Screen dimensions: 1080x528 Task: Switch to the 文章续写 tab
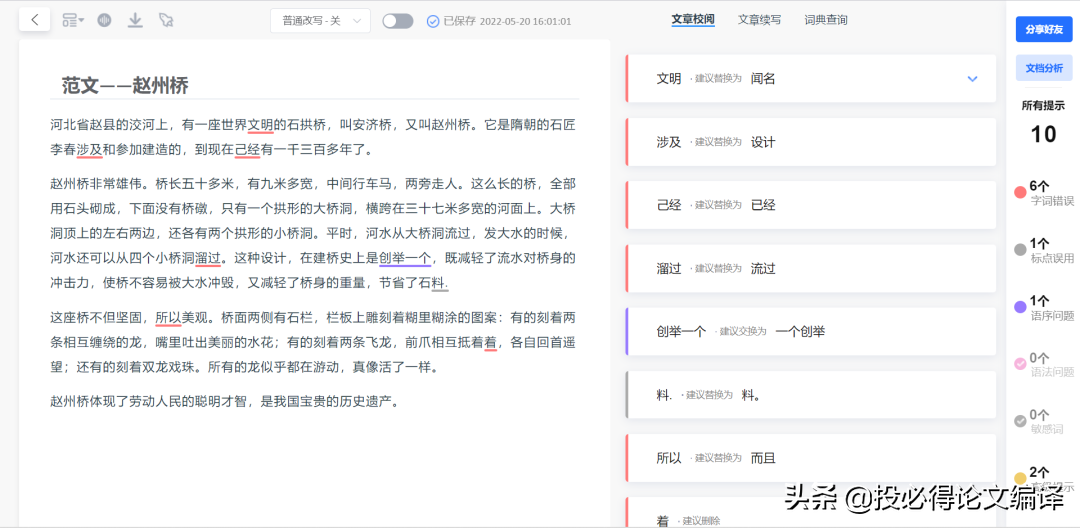point(759,20)
